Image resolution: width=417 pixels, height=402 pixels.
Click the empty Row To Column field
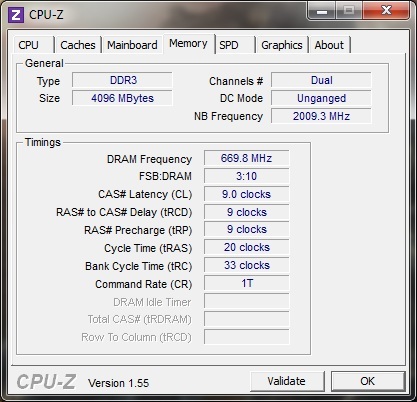click(x=247, y=337)
